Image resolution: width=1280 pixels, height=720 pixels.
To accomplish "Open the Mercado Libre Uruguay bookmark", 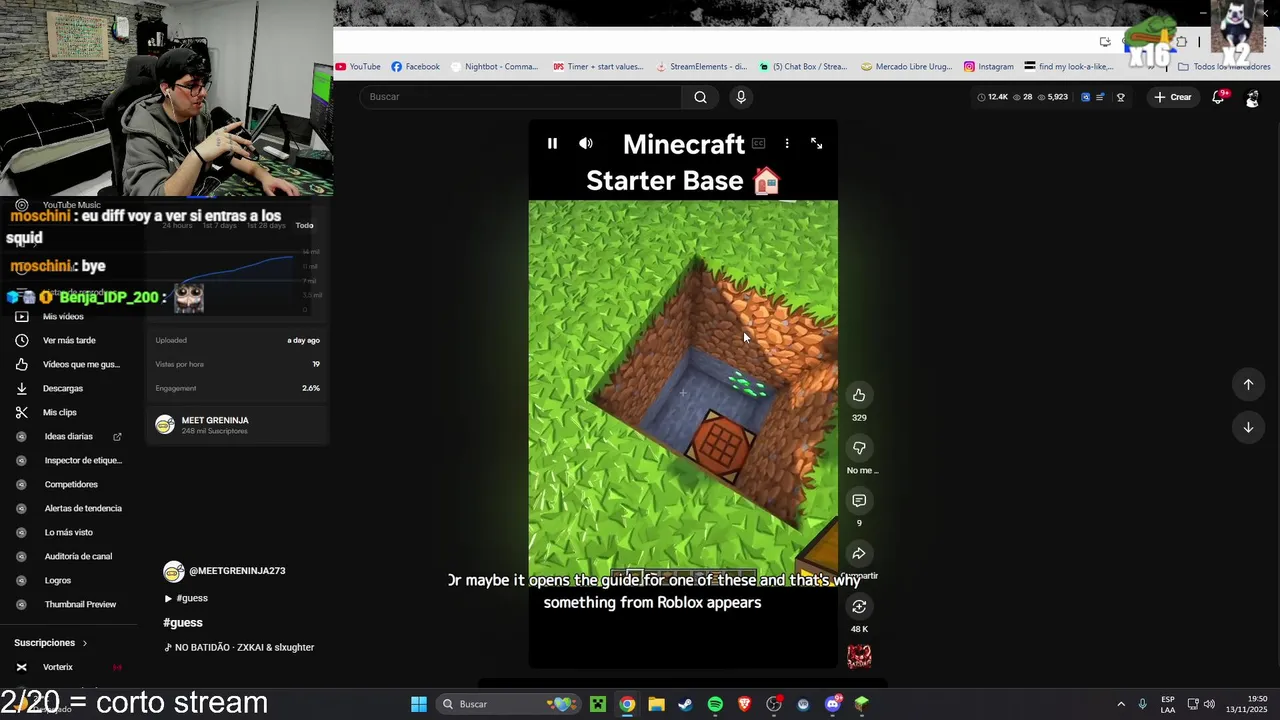I will [907, 67].
